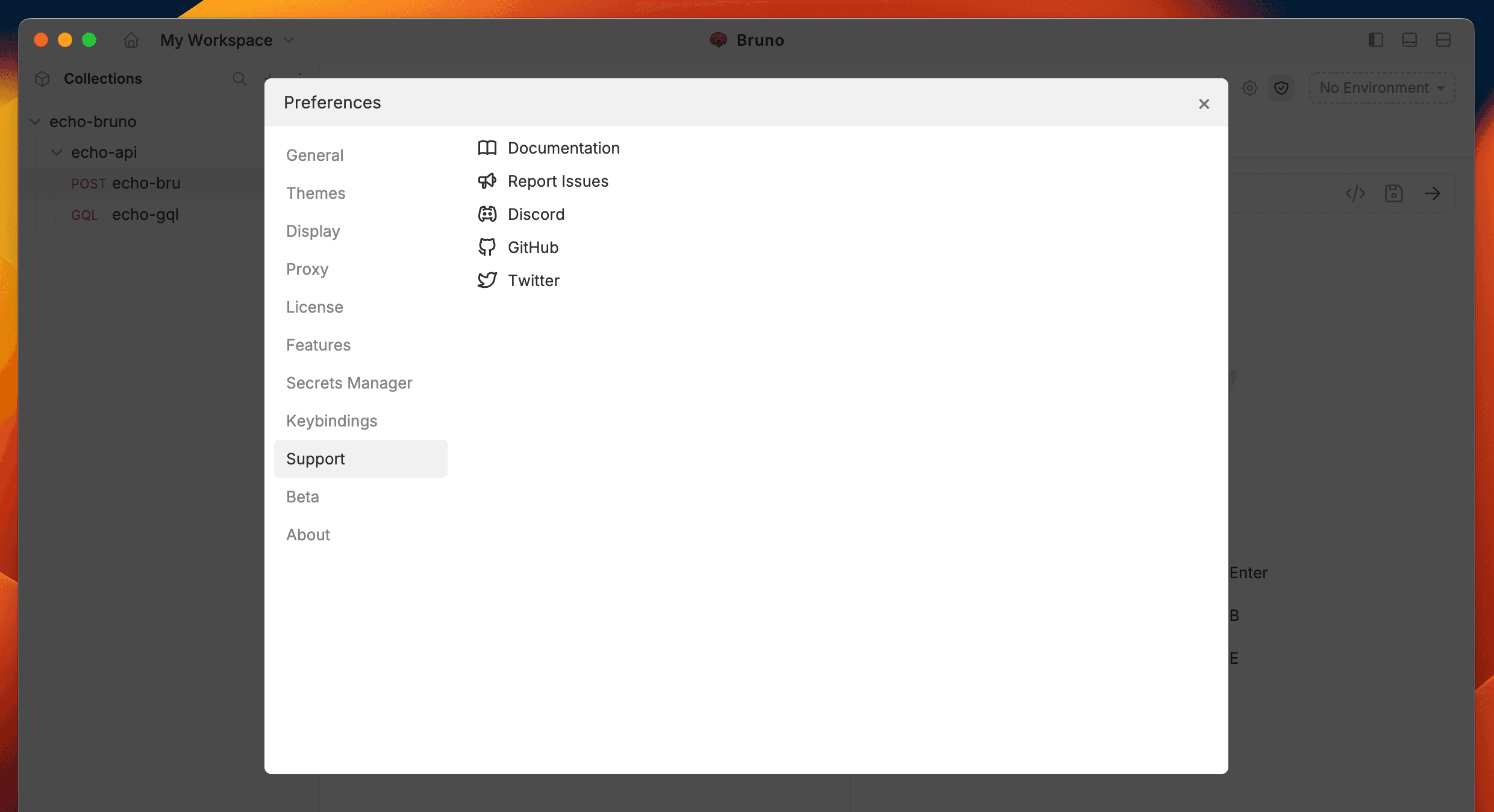Viewport: 1494px width, 812px height.
Task: Click the generate code icon
Action: tap(1355, 193)
